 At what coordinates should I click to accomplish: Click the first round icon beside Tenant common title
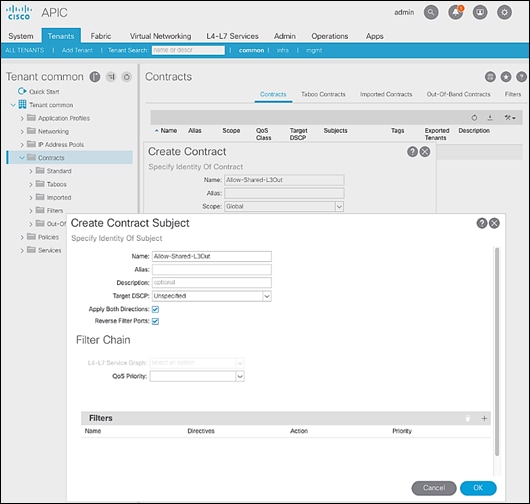point(95,77)
